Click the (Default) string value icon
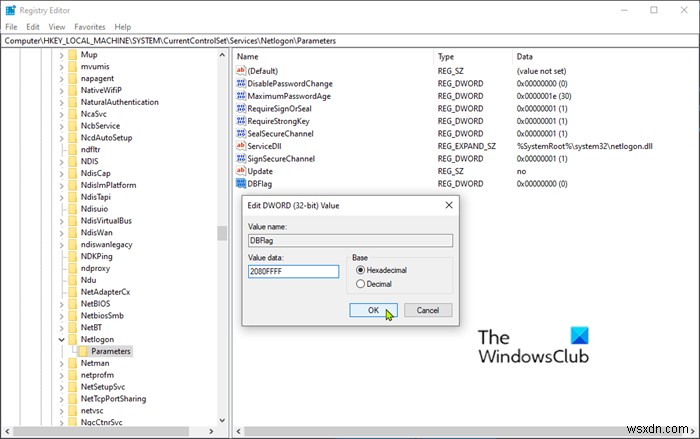 tap(241, 71)
